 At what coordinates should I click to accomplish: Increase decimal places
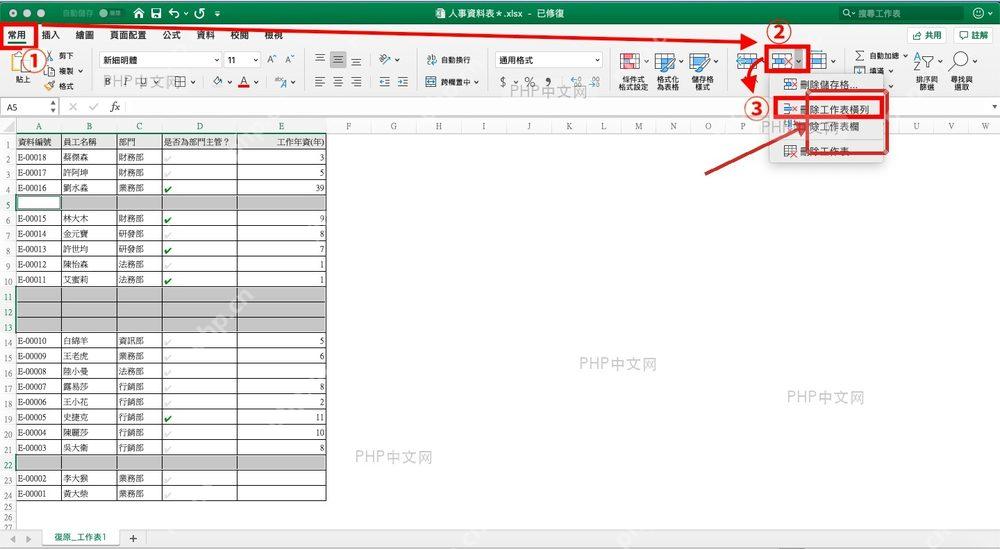577,82
